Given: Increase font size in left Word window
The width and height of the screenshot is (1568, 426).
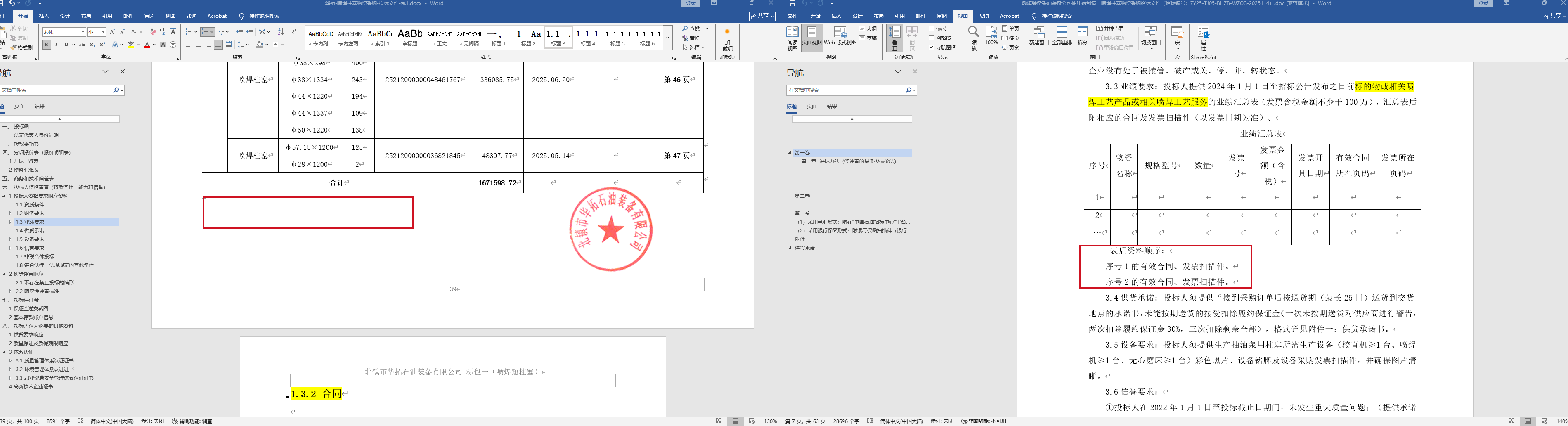Looking at the screenshot, I should [x=112, y=32].
